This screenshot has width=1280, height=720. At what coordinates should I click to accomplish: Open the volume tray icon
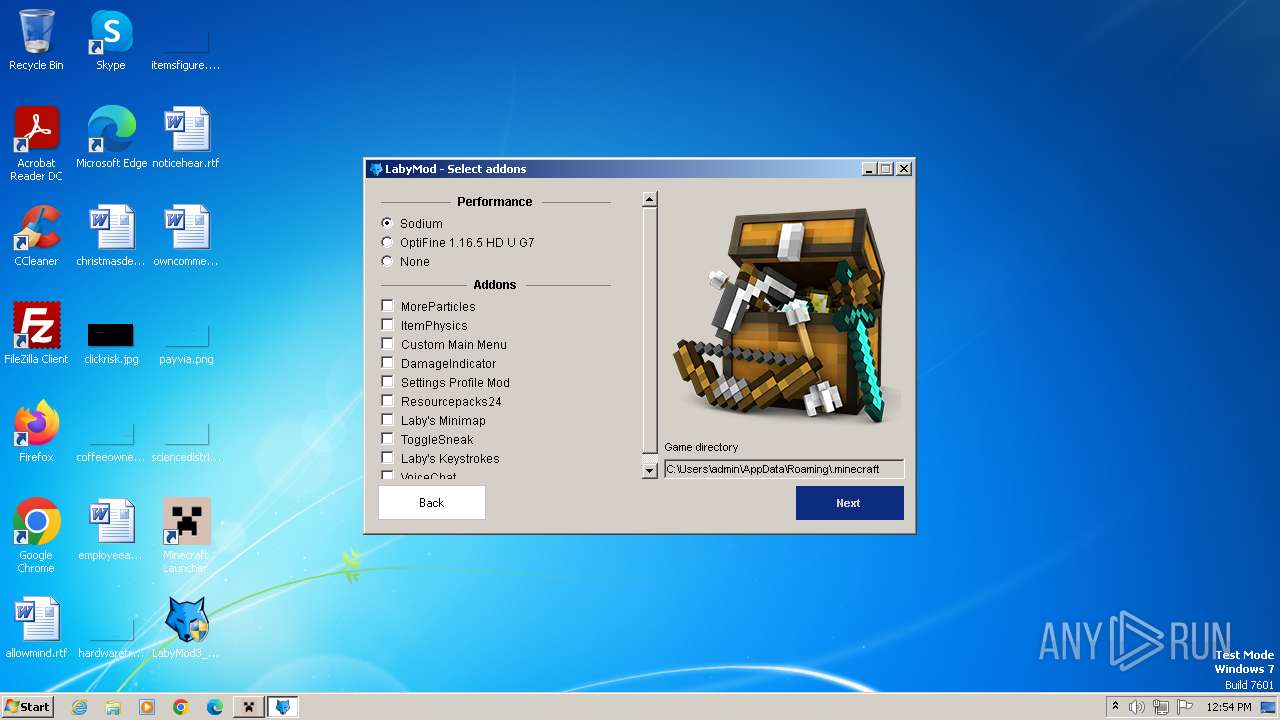[1137, 707]
